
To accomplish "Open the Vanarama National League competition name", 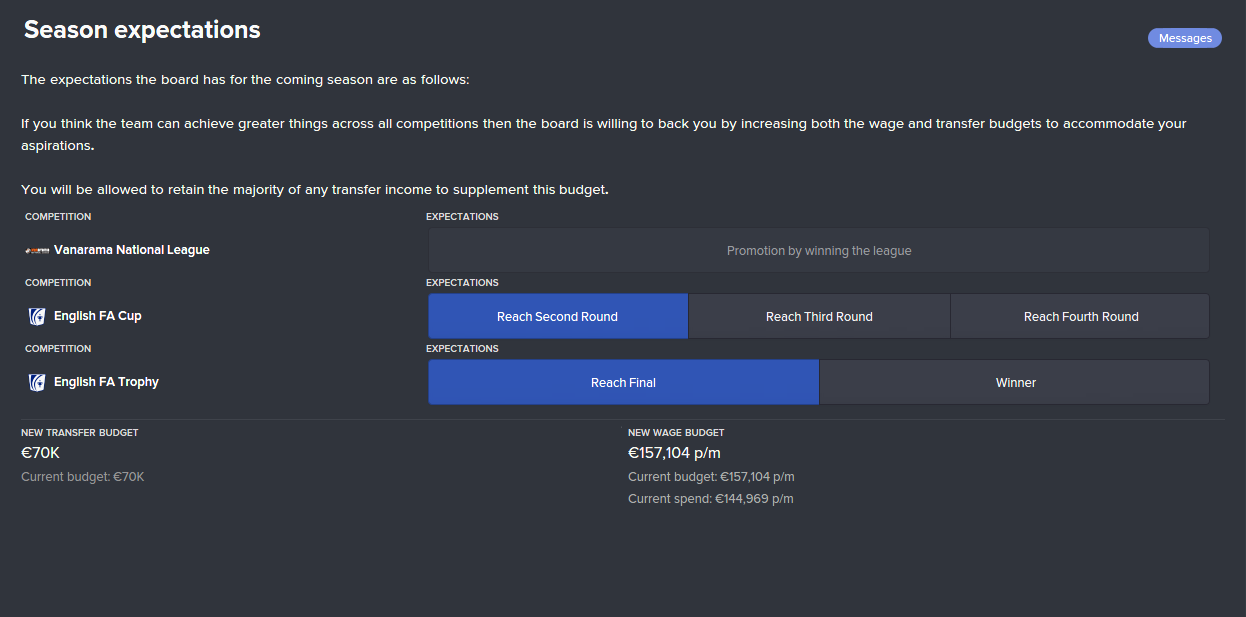I will pos(131,250).
